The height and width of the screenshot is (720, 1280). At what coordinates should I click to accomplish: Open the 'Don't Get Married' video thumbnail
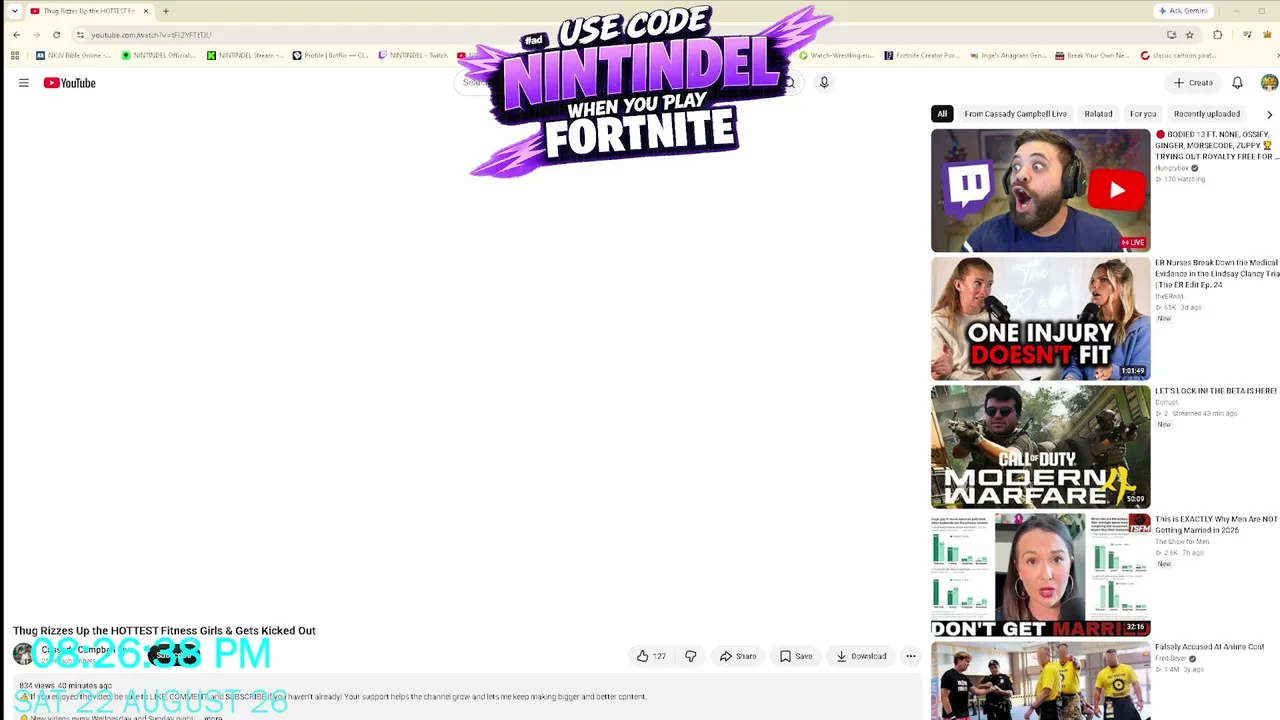(1040, 575)
